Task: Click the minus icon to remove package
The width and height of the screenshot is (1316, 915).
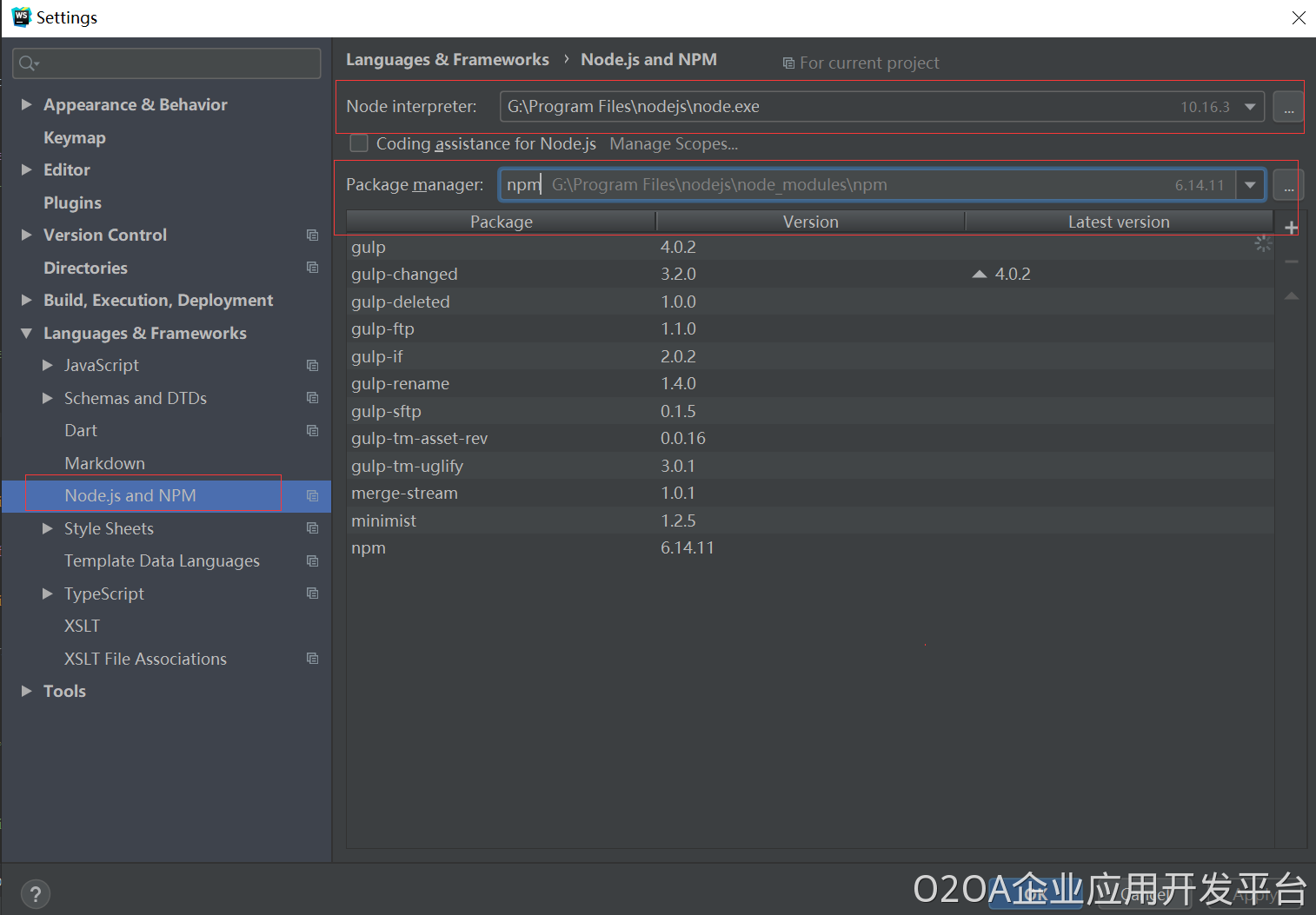Action: [x=1292, y=262]
